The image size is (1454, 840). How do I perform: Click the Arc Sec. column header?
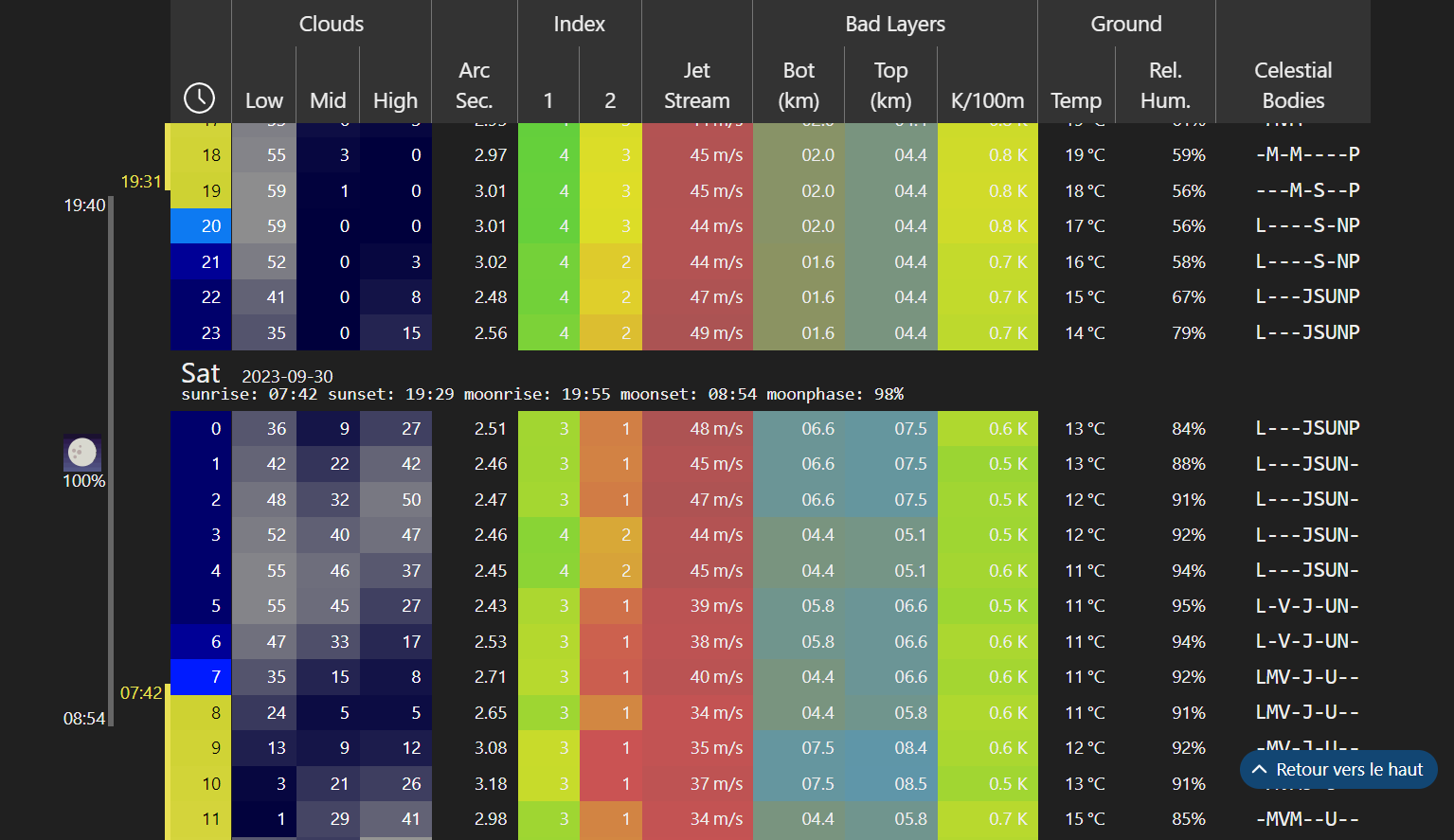pos(474,85)
